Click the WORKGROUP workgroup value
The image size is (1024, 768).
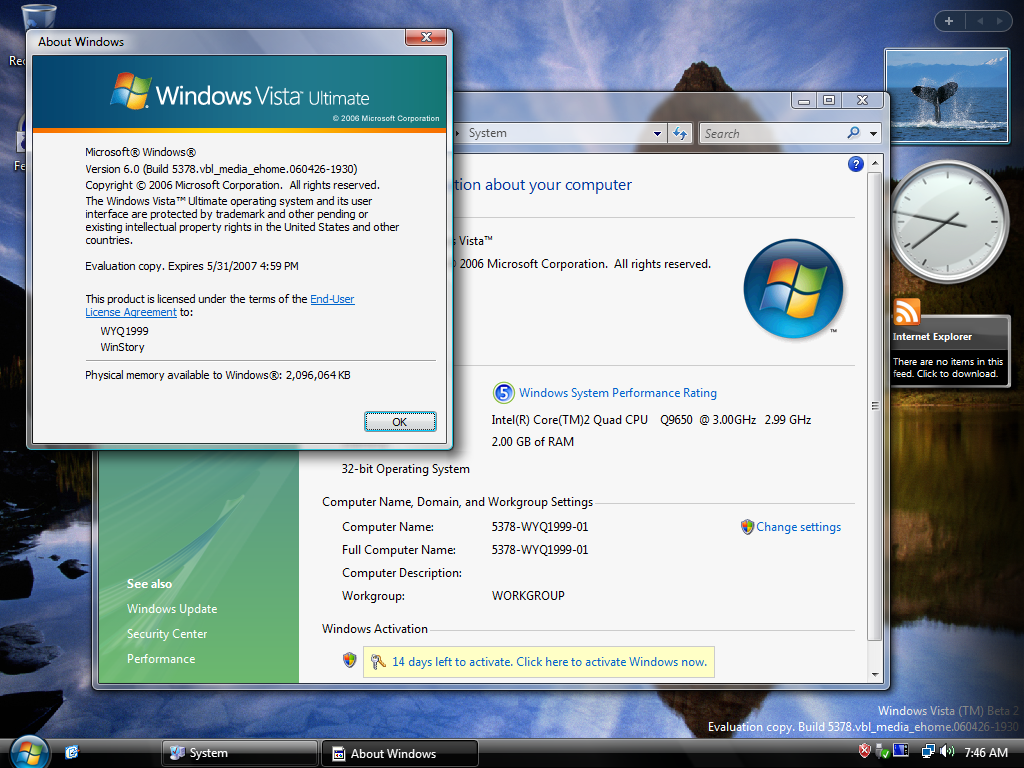click(x=528, y=596)
